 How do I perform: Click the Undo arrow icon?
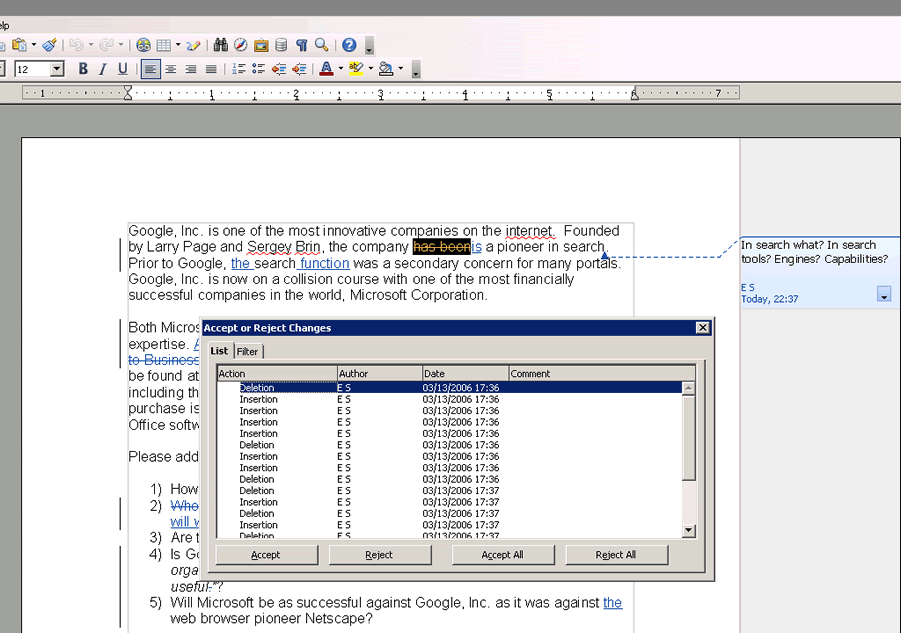[x=76, y=45]
